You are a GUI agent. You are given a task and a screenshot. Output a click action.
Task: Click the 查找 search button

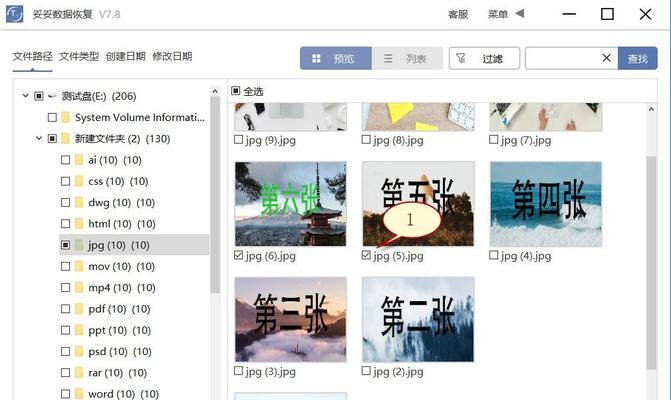coord(638,58)
